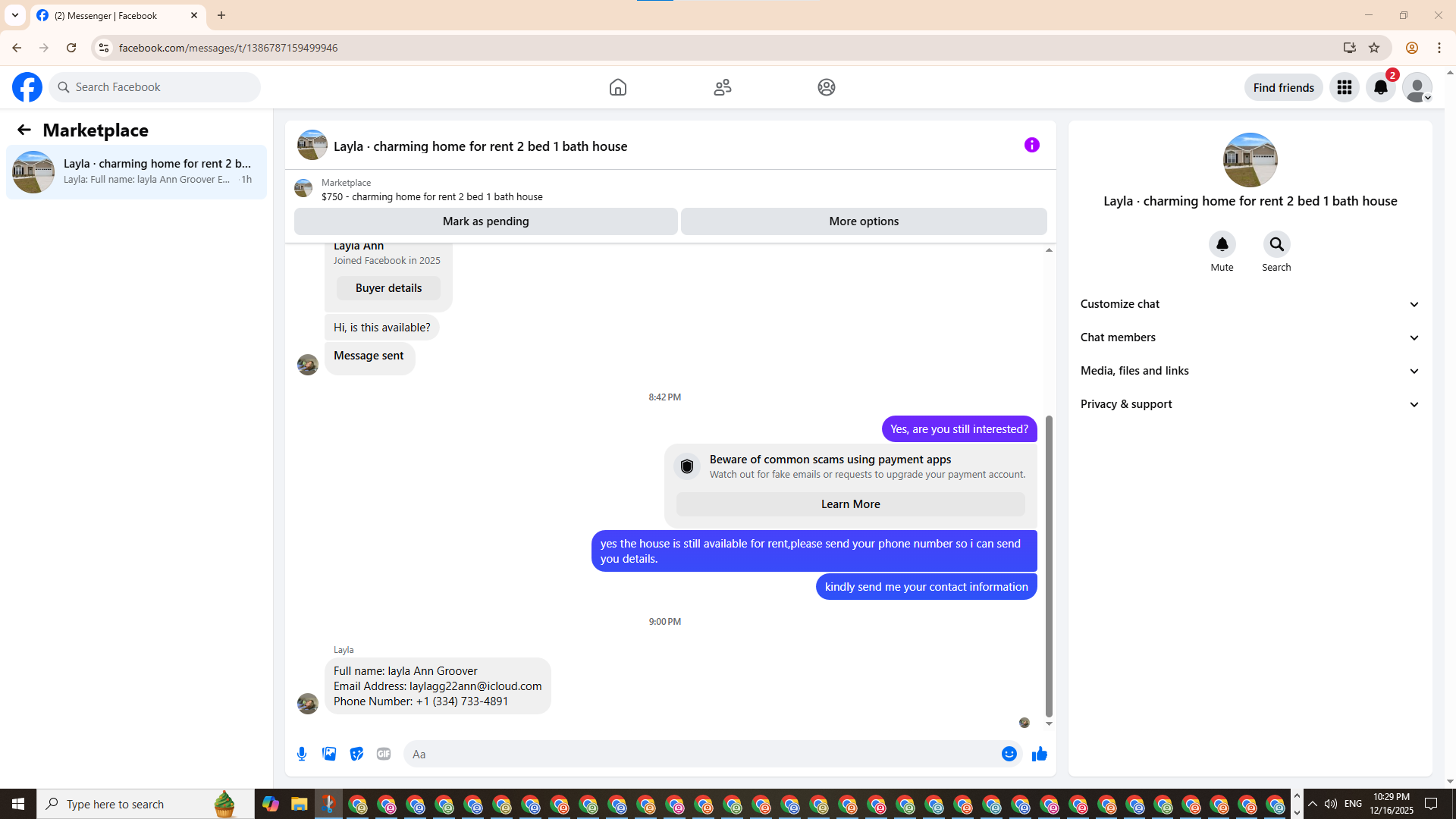Open the emoji picker
1456x819 pixels.
[1009, 754]
